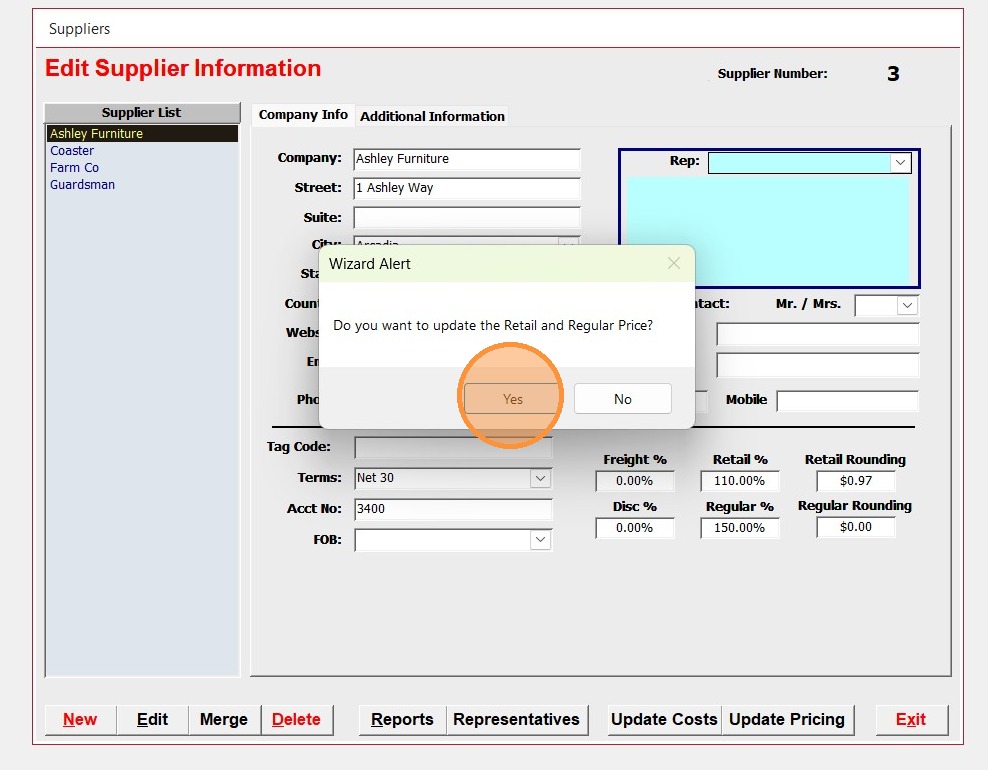The image size is (988, 770).
Task: Click the New supplier button
Action: 80,719
